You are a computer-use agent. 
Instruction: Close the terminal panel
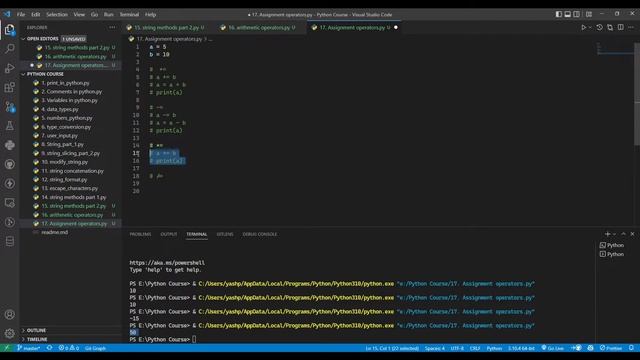coord(632,234)
